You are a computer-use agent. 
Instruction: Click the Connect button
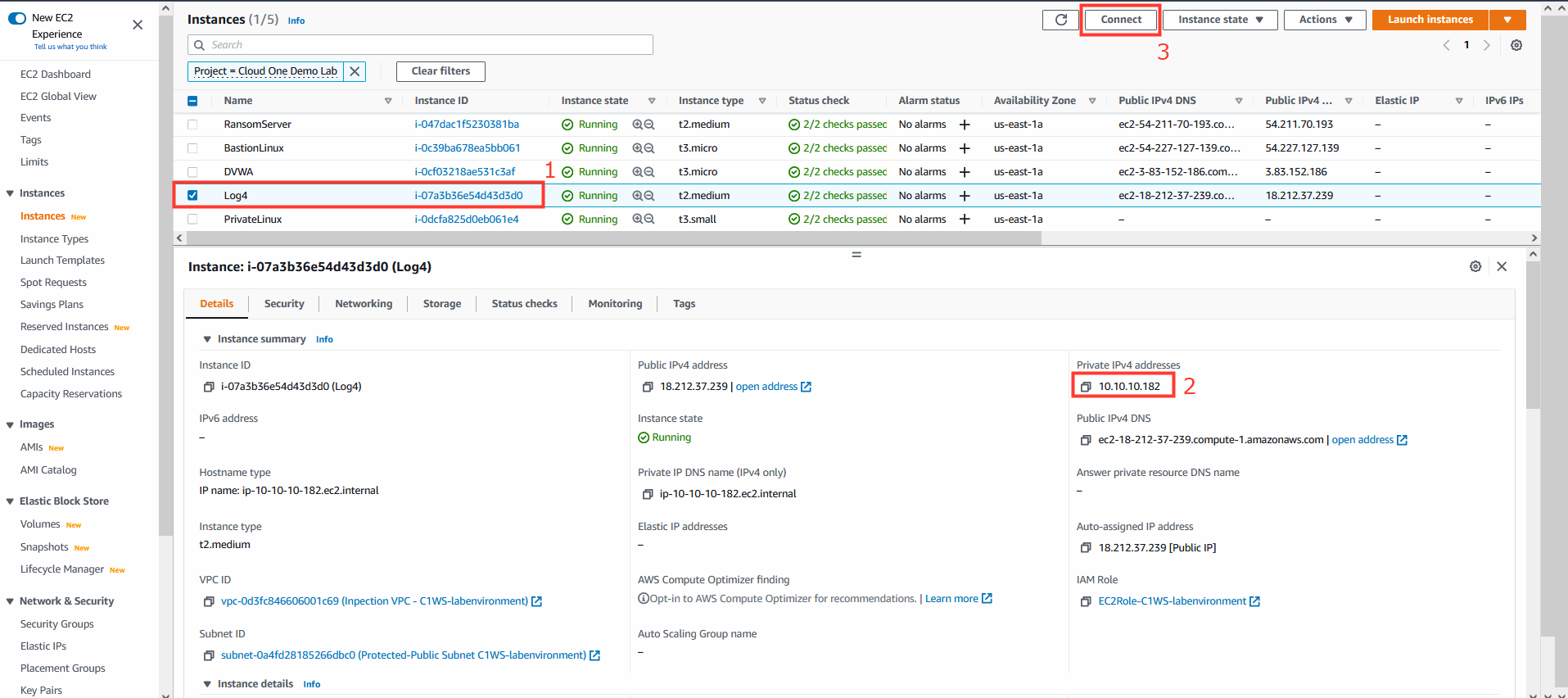[1121, 20]
